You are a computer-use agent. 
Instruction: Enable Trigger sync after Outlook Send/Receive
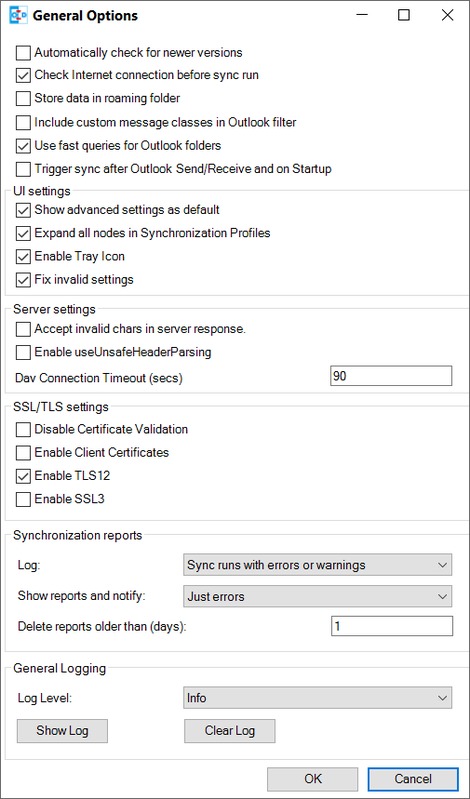[23, 169]
